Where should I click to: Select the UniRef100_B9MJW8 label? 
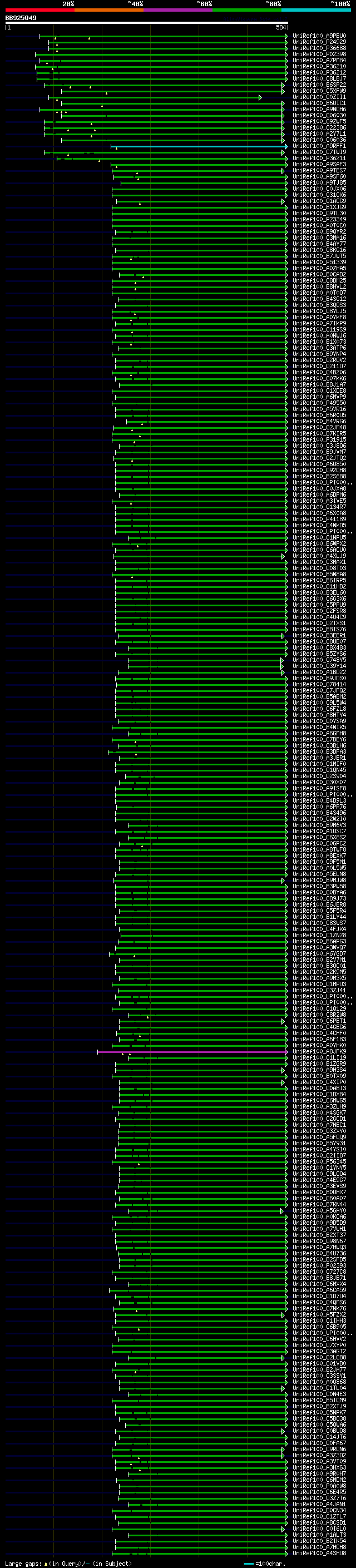(319, 880)
